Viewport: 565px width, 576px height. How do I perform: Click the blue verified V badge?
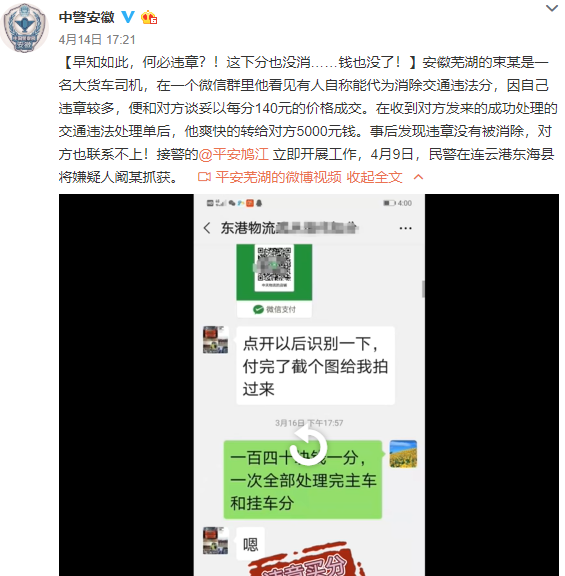tap(128, 17)
